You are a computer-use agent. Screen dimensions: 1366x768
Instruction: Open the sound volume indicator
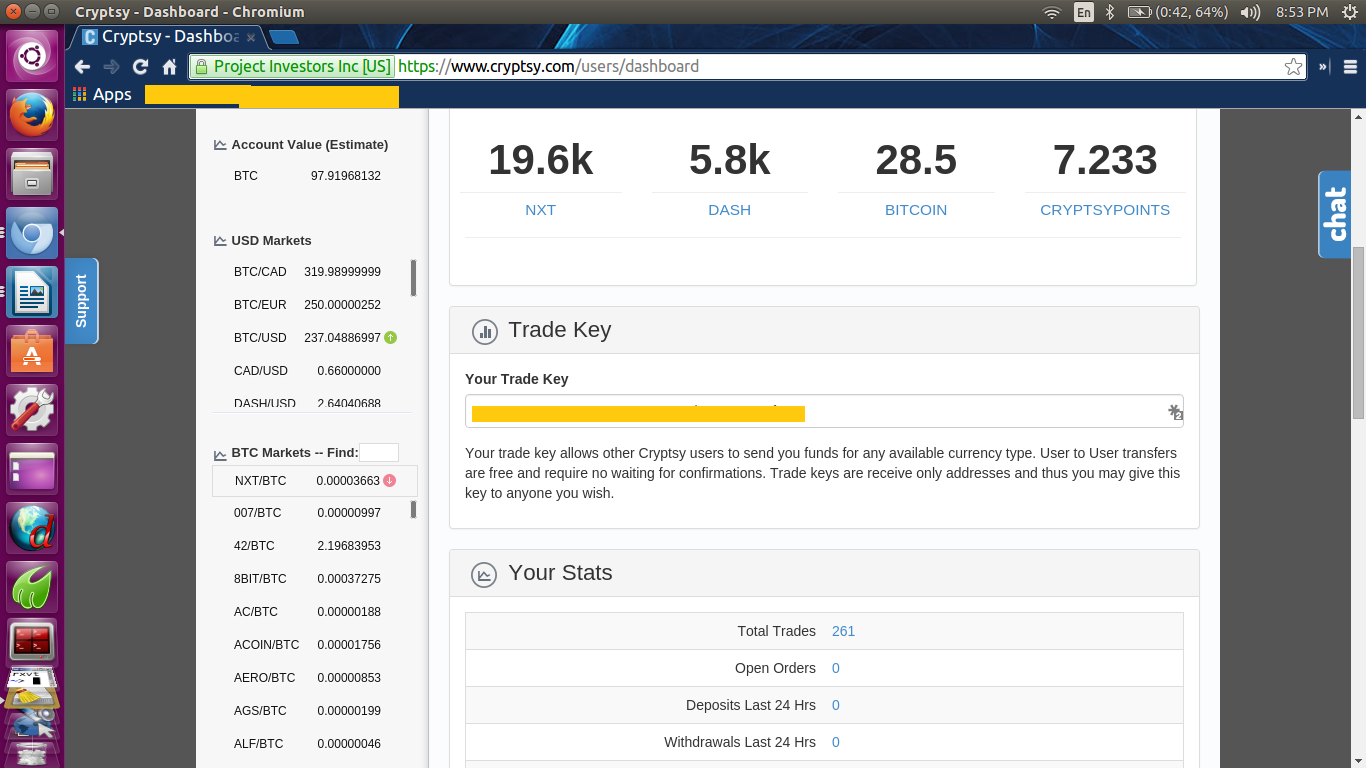pos(1250,12)
